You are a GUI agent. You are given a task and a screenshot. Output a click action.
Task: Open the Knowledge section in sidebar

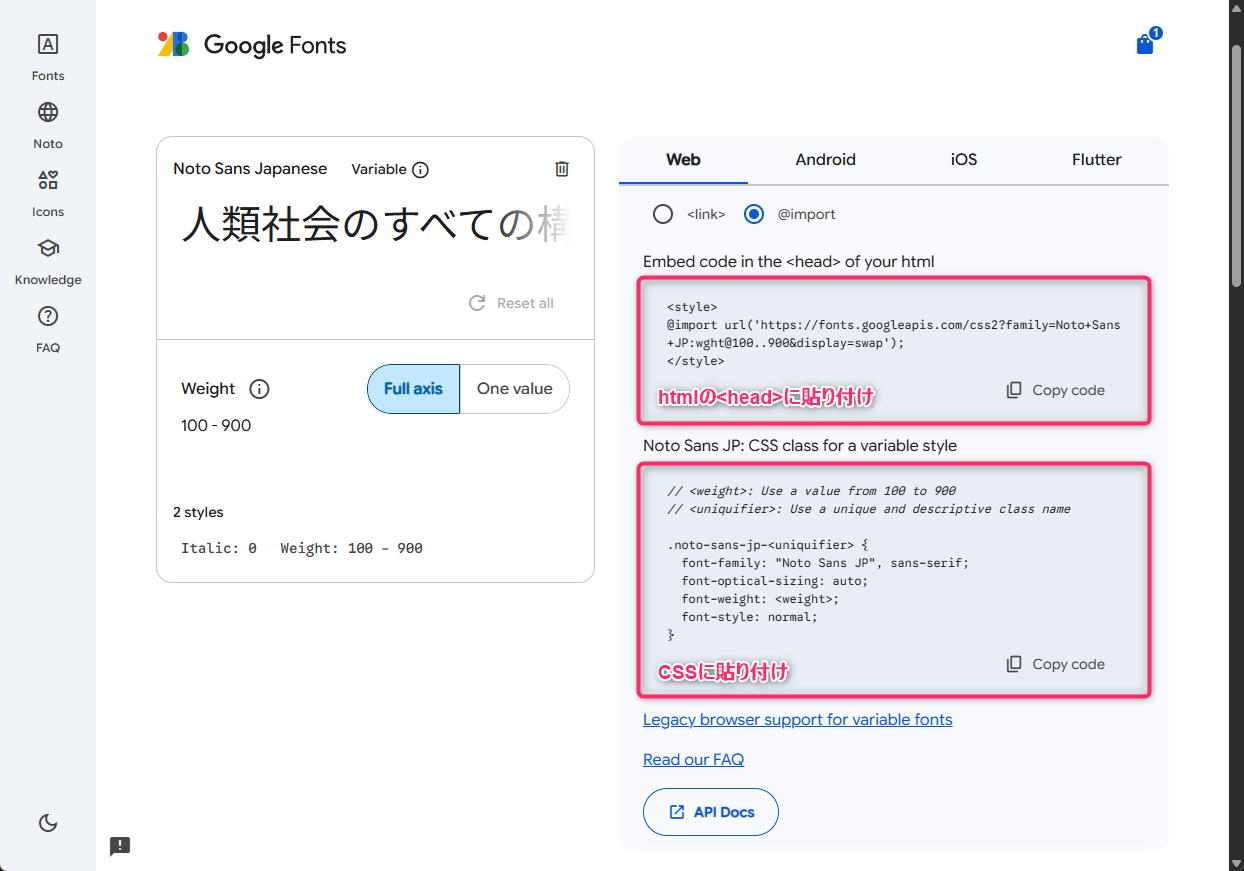point(47,259)
